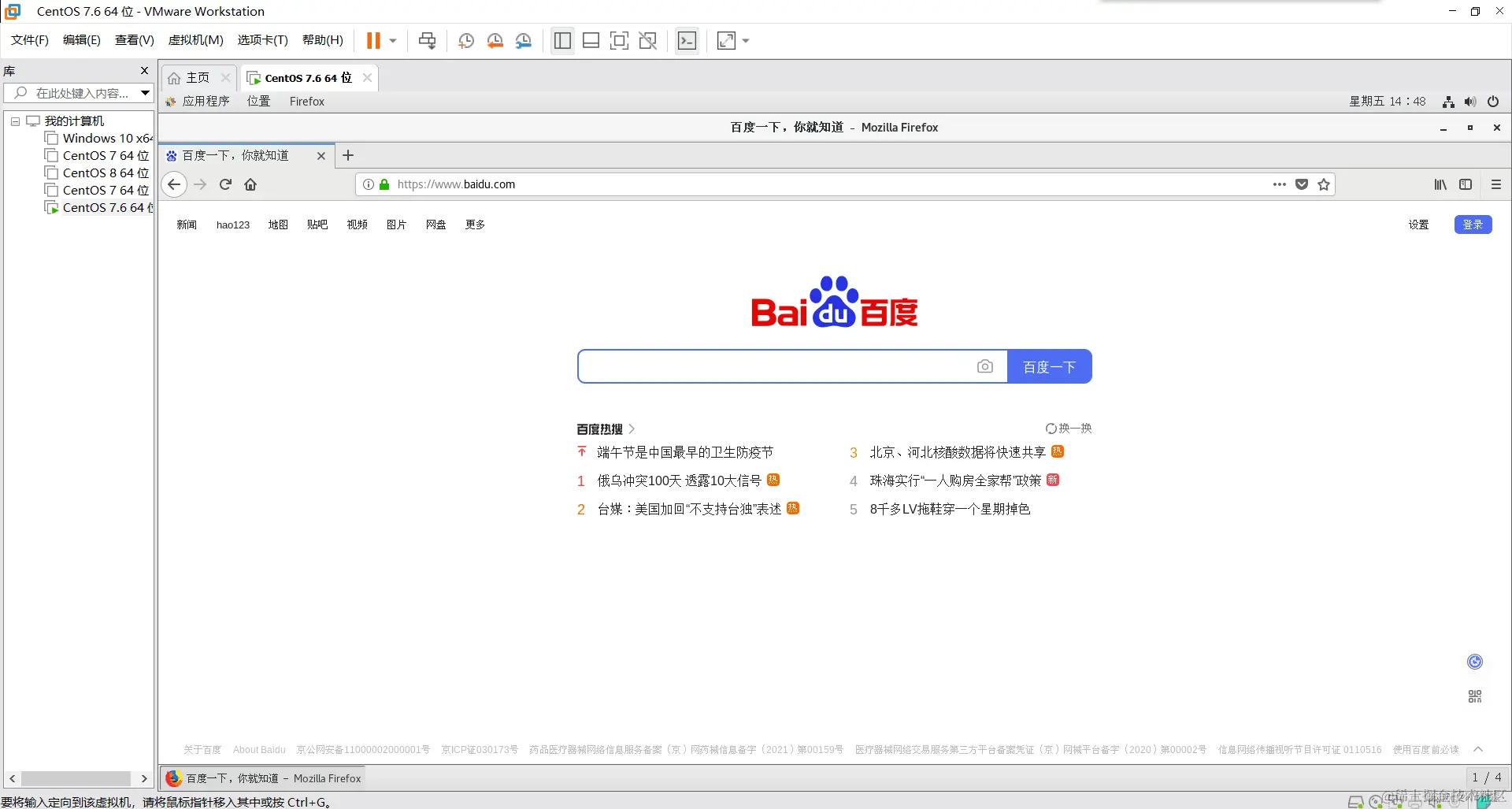Viewport: 1512px width, 809px height.
Task: Toggle Unity mode icon
Action: click(648, 41)
